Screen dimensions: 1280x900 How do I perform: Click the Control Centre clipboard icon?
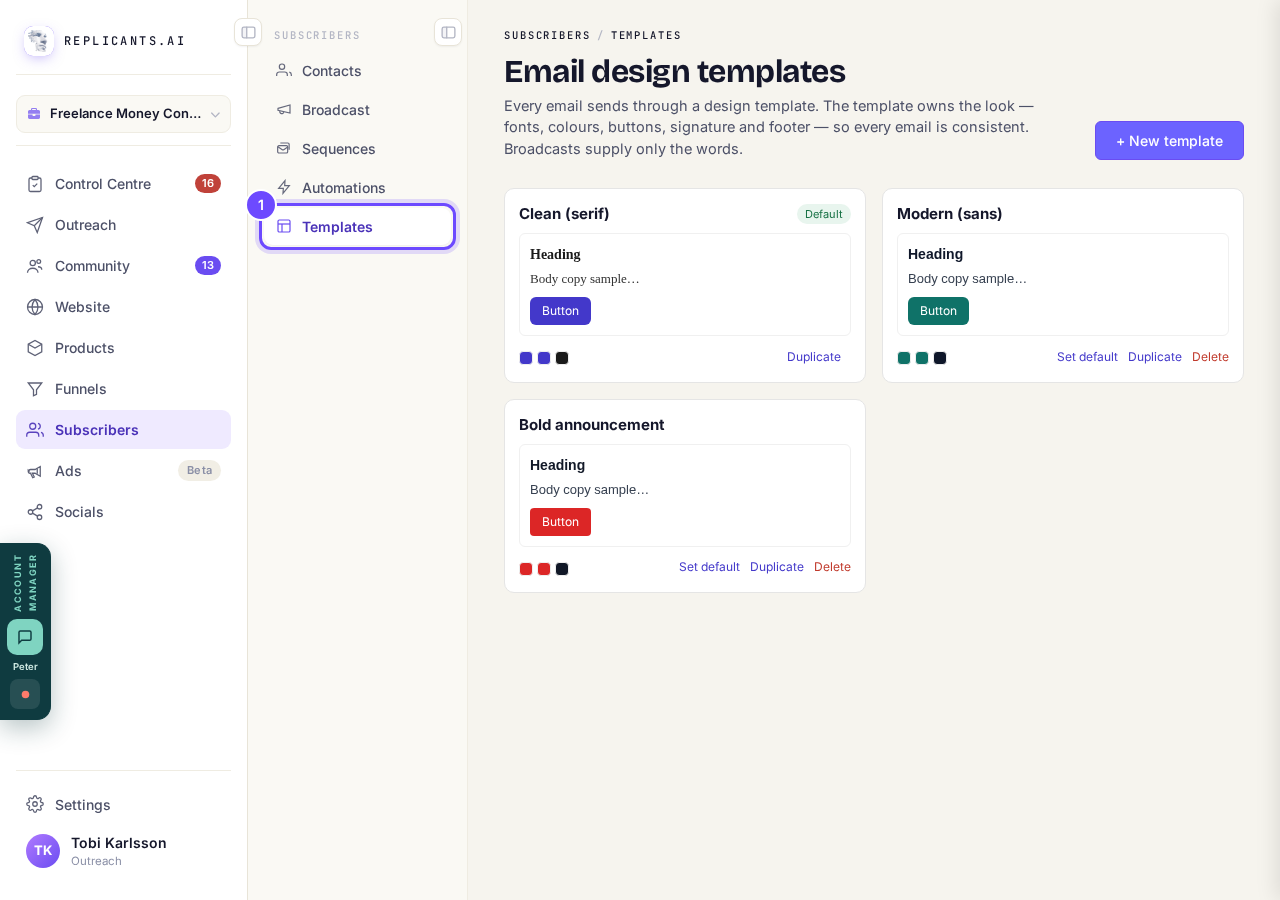click(35, 184)
